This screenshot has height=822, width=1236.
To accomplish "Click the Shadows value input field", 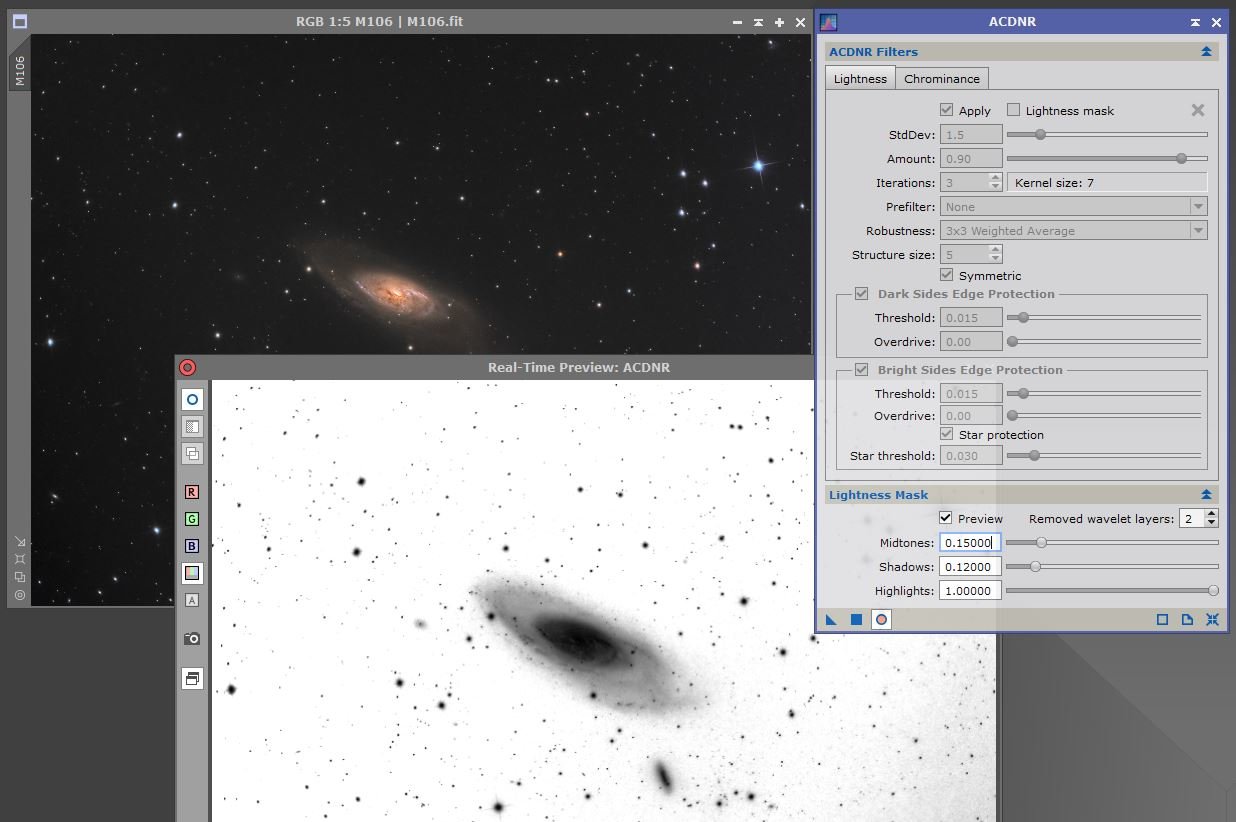I will point(969,567).
